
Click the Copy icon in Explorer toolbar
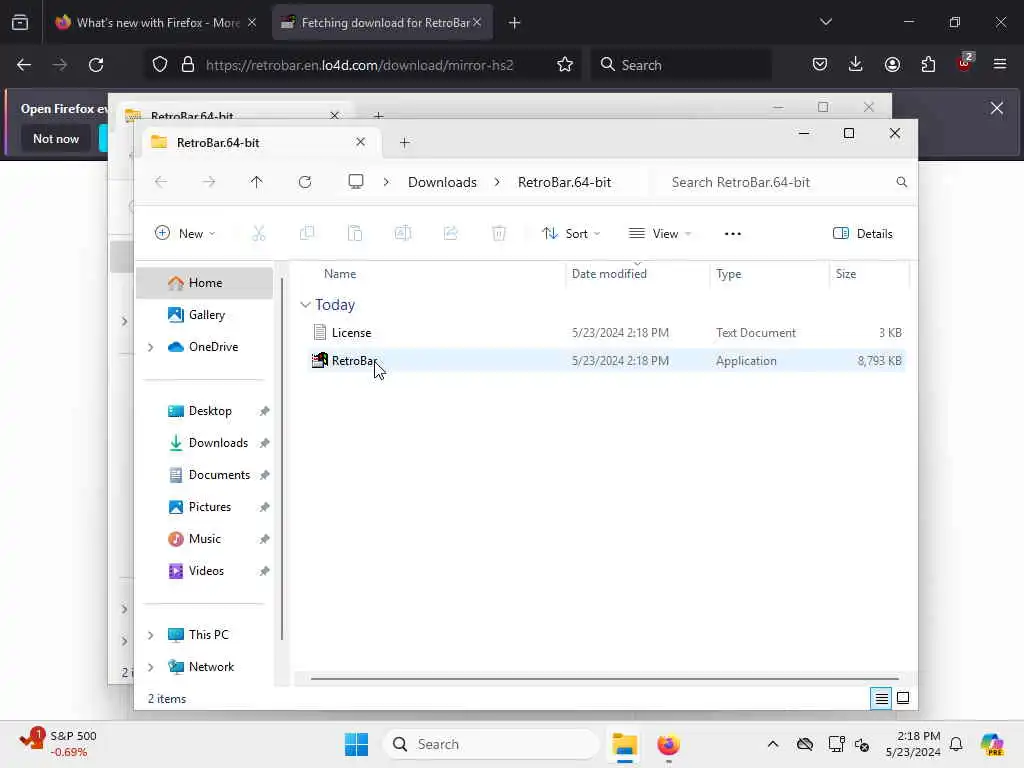click(307, 233)
